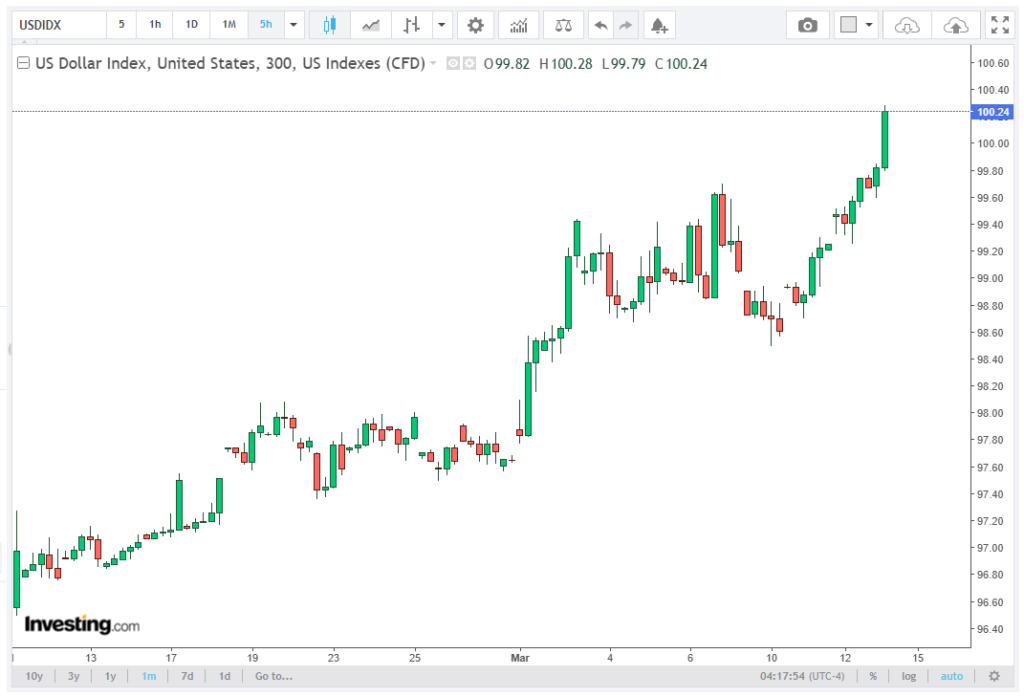This screenshot has height=697, width=1024.
Task: Click the compare symbols scale icon
Action: [x=565, y=25]
